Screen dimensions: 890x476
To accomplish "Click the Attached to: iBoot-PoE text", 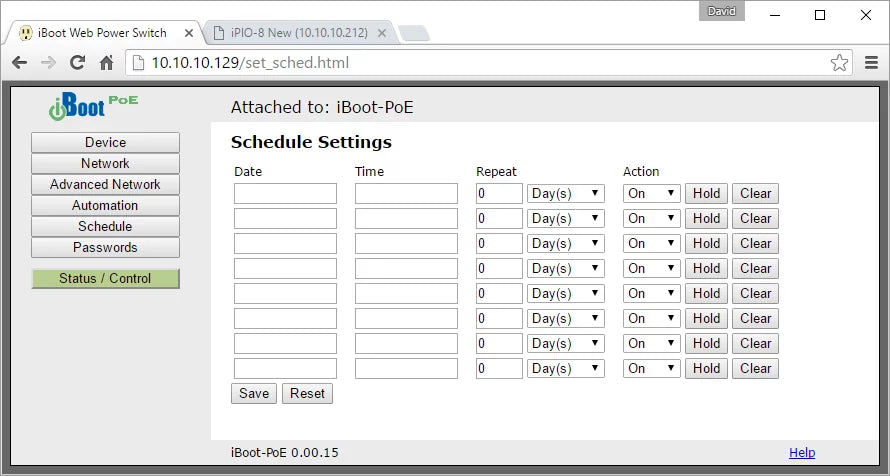I will tap(322, 107).
